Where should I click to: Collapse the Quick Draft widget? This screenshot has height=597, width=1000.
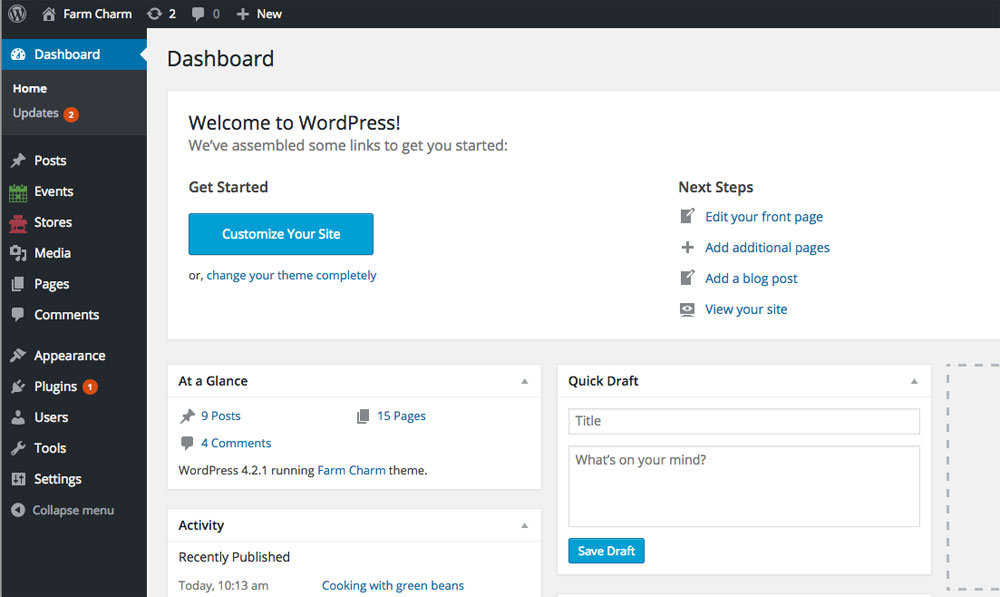pyautogui.click(x=914, y=381)
